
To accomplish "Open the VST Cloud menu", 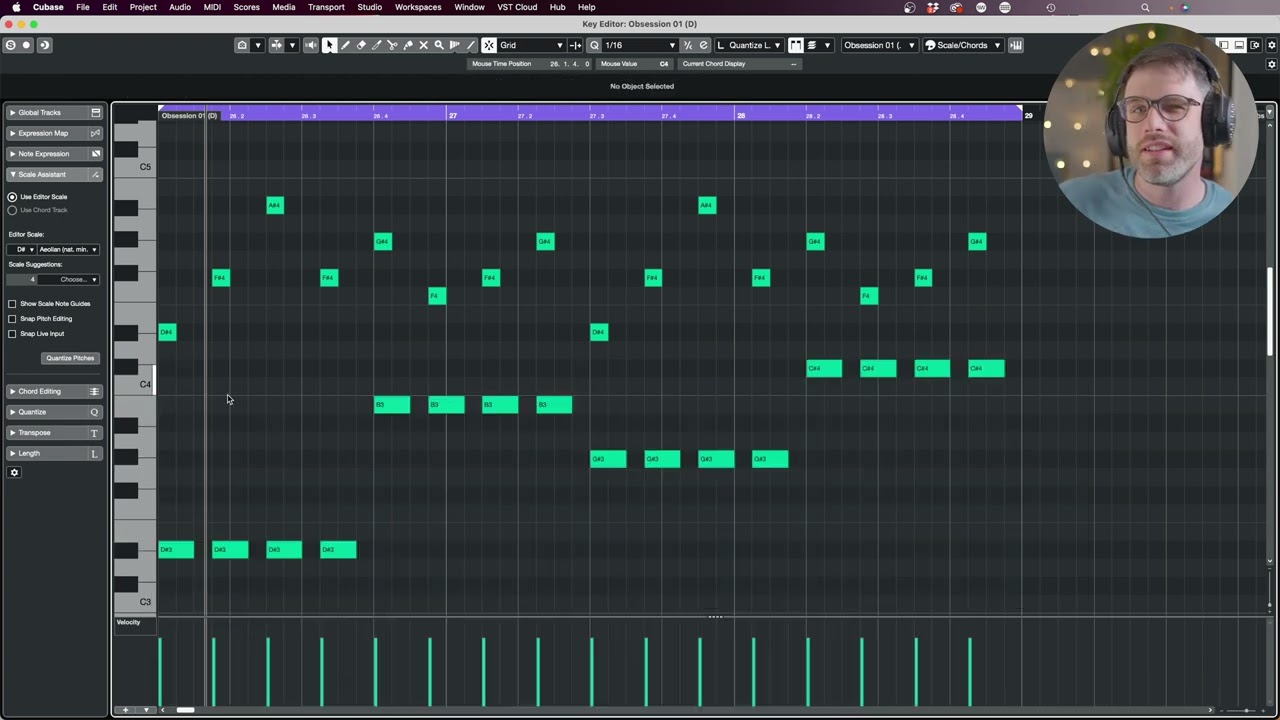I will coord(517,7).
